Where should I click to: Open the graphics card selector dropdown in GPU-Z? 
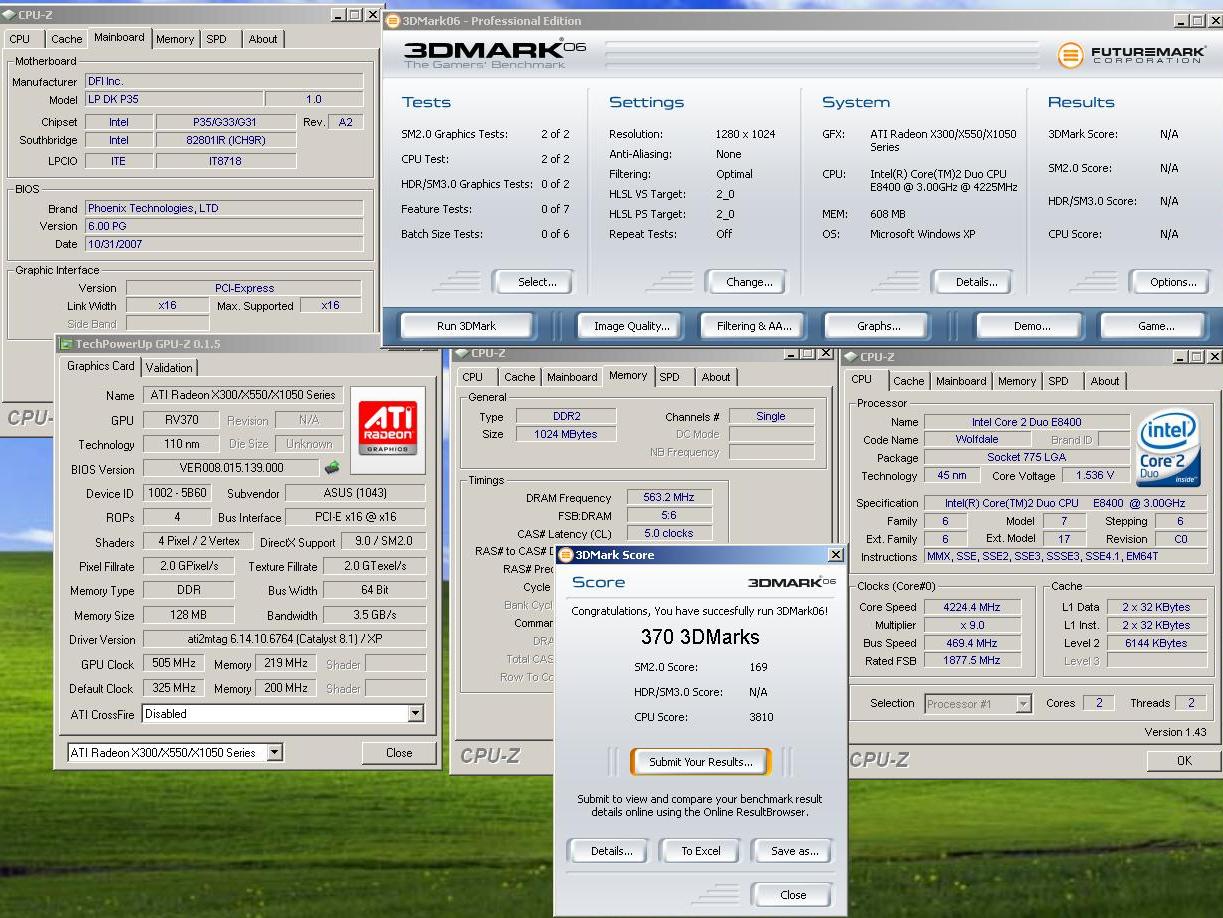pyautogui.click(x=275, y=752)
